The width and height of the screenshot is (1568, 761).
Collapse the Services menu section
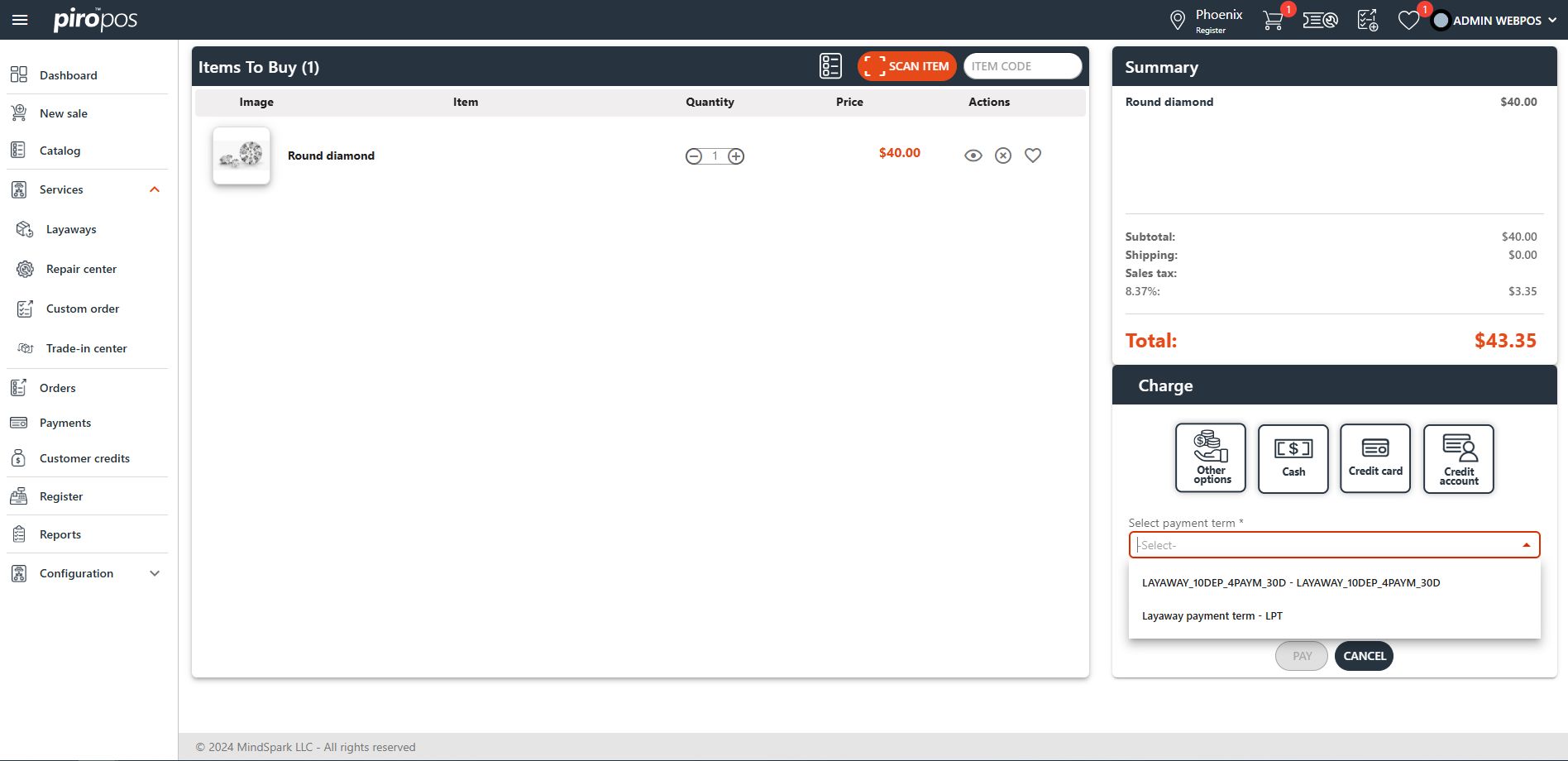(154, 189)
